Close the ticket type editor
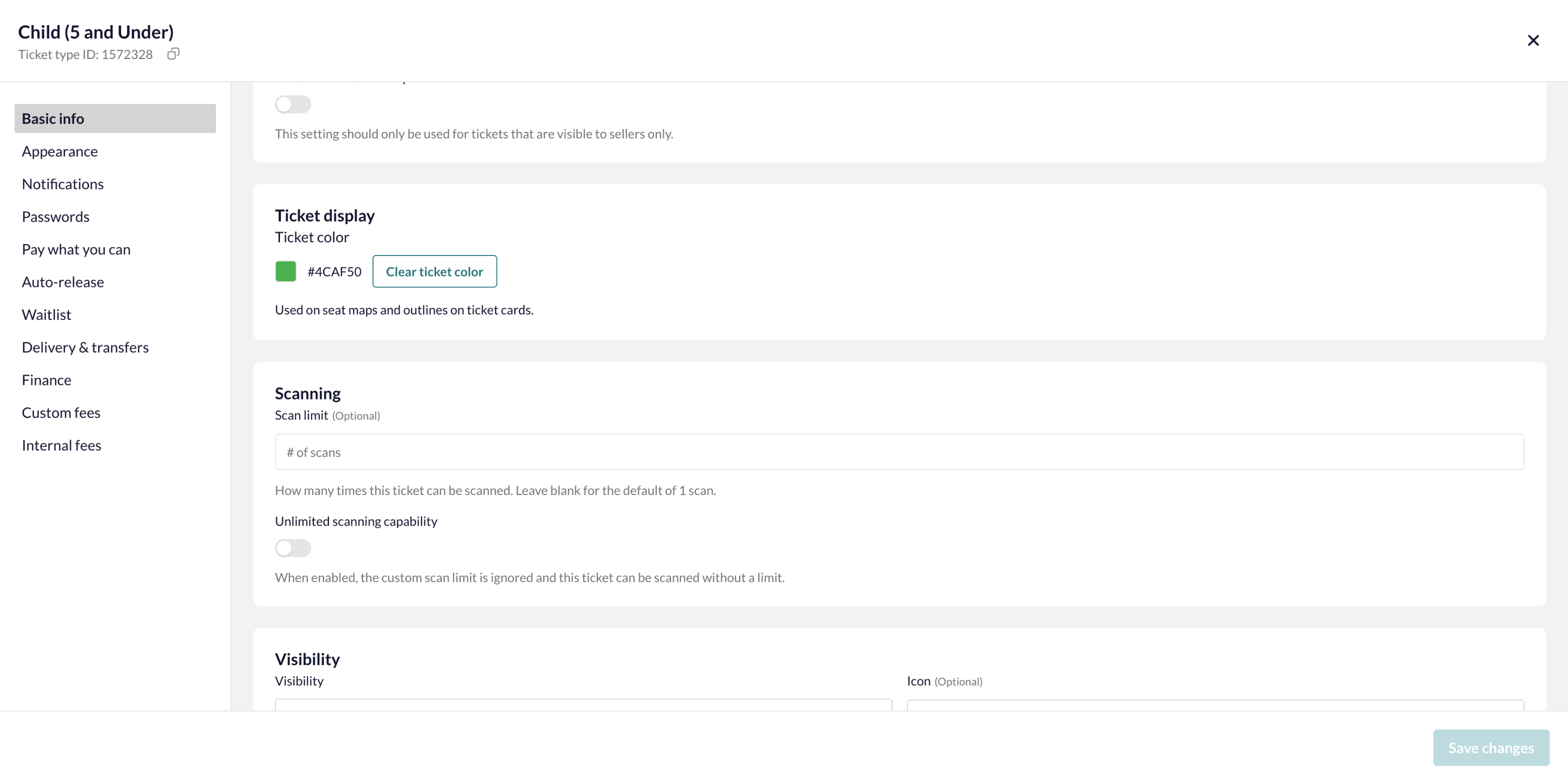The image size is (1568, 784). pyautogui.click(x=1532, y=41)
